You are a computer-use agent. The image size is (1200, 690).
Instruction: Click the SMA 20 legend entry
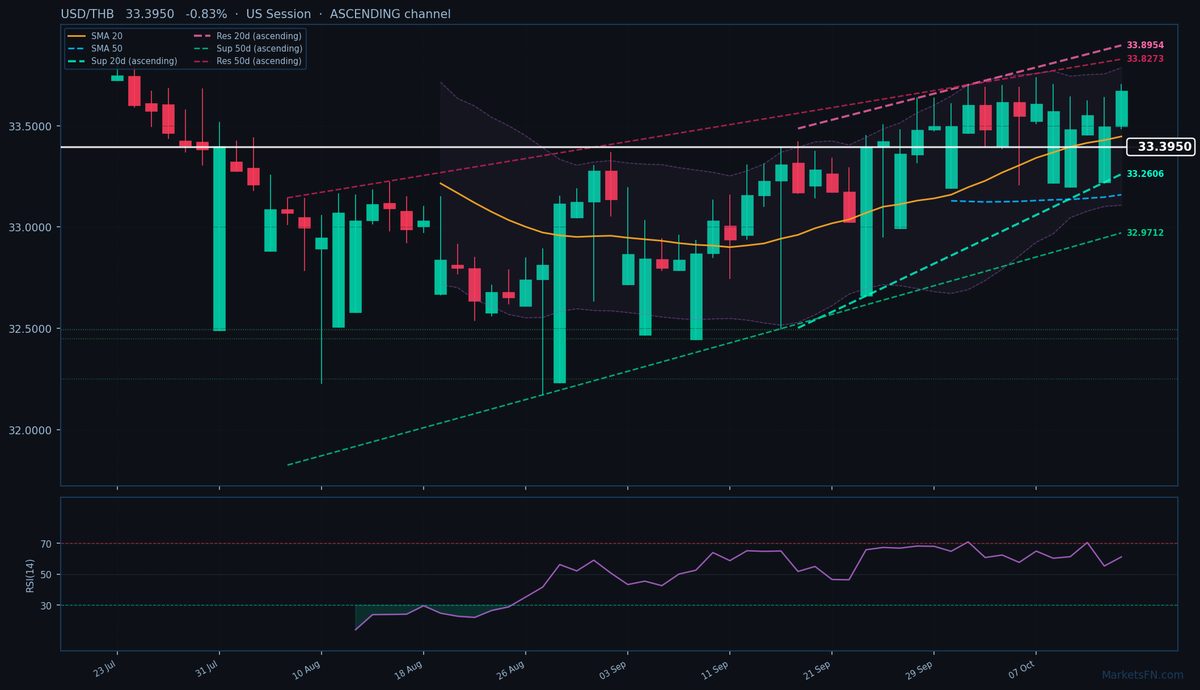[94, 36]
